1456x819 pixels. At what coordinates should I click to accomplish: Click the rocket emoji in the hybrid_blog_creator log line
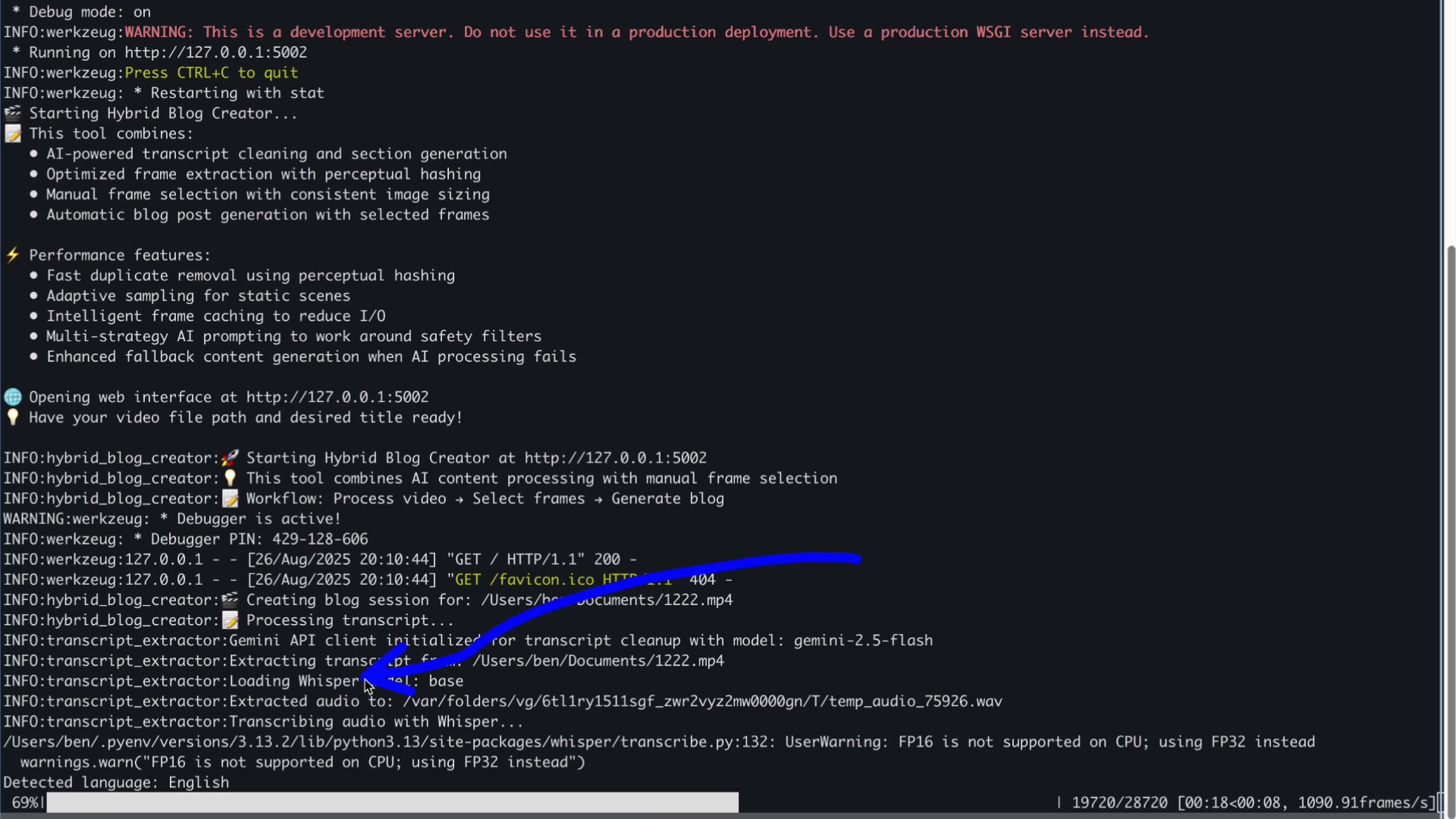click(x=230, y=458)
